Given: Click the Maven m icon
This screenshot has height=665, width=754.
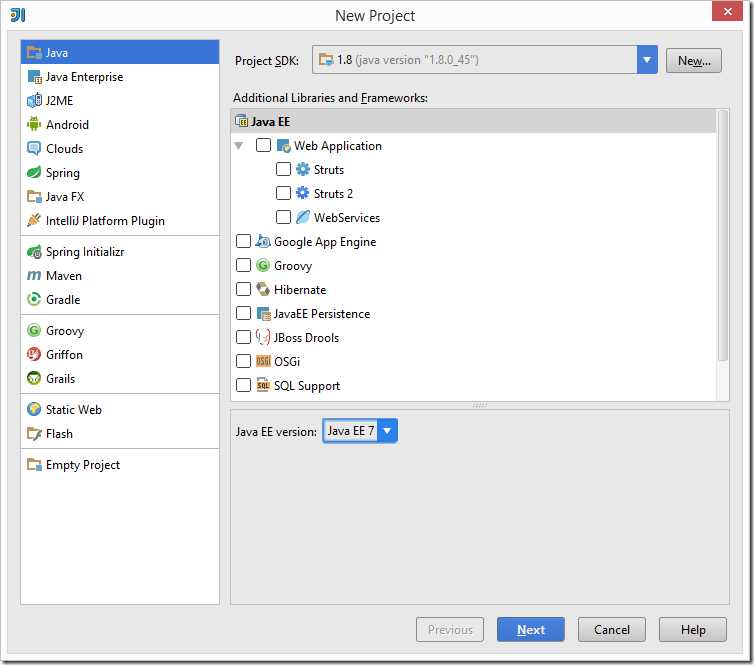Looking at the screenshot, I should click(34, 276).
